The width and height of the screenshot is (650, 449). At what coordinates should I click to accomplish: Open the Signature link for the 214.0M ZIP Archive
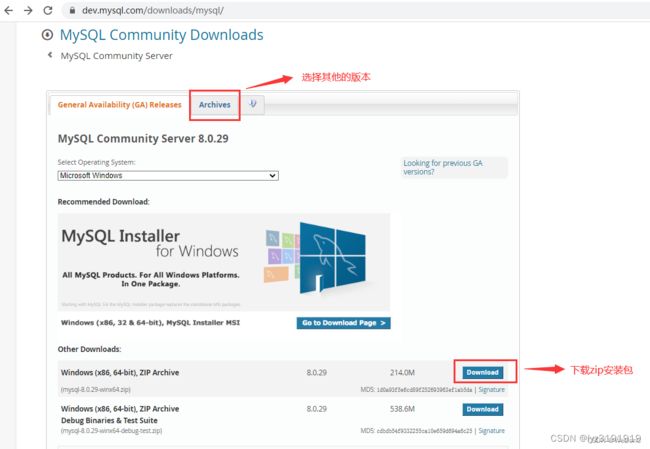point(492,390)
